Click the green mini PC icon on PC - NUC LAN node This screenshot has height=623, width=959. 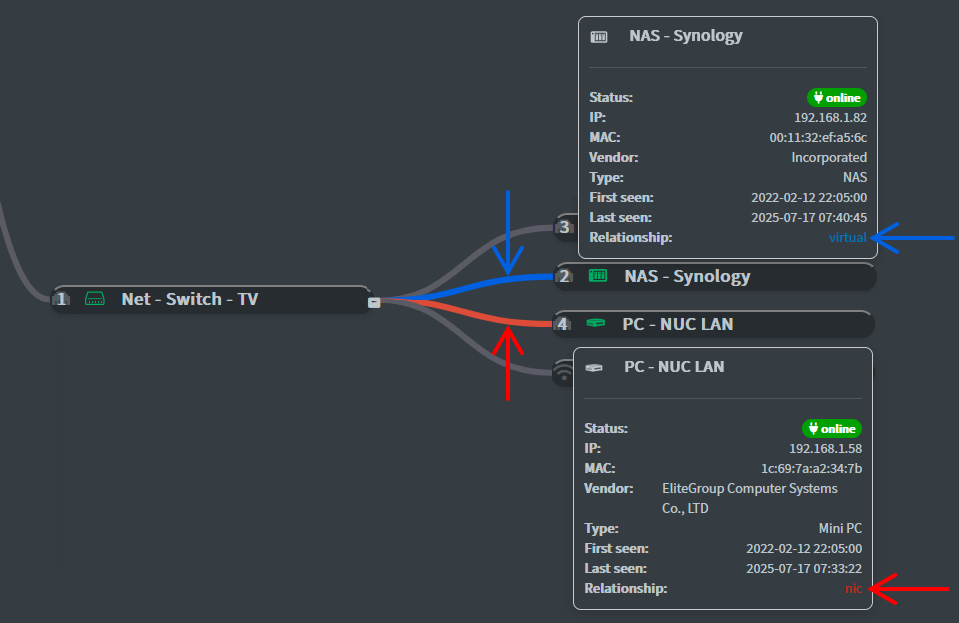click(x=596, y=324)
